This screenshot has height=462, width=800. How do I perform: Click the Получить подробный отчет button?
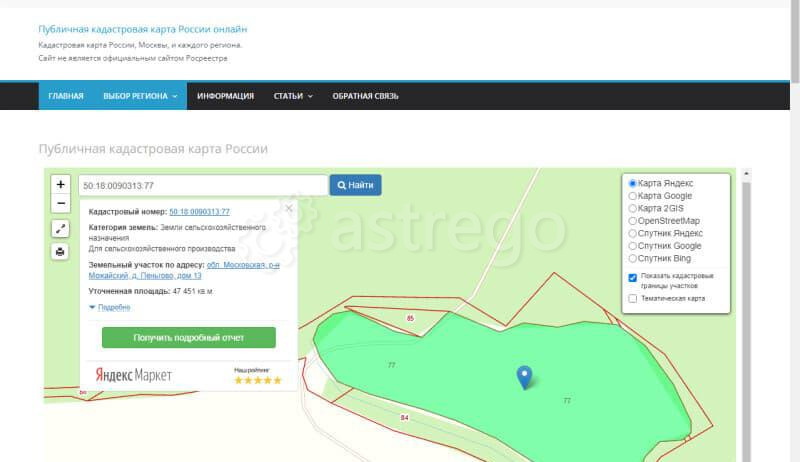188,337
